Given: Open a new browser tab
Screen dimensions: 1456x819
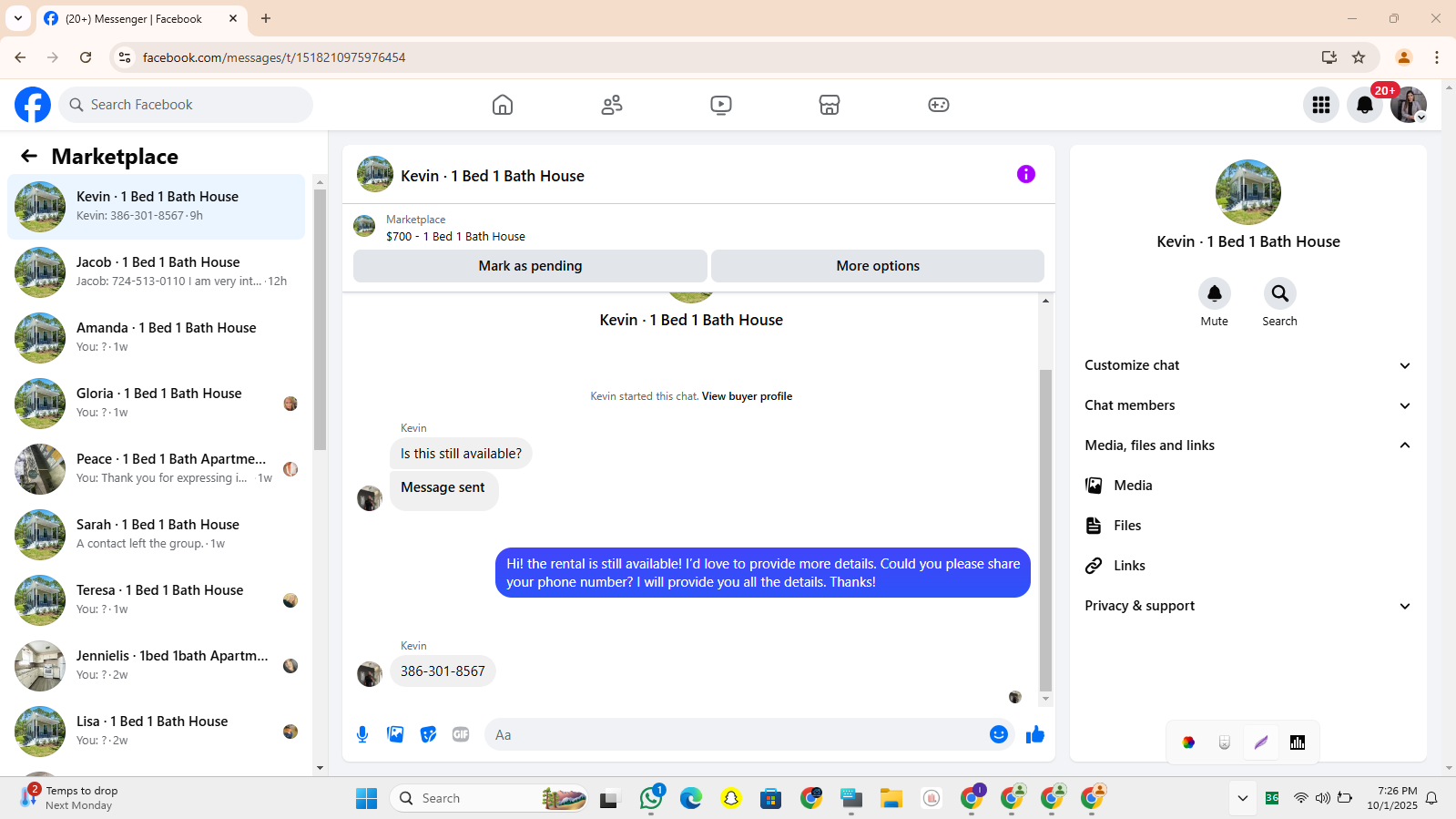Looking at the screenshot, I should 266,18.
